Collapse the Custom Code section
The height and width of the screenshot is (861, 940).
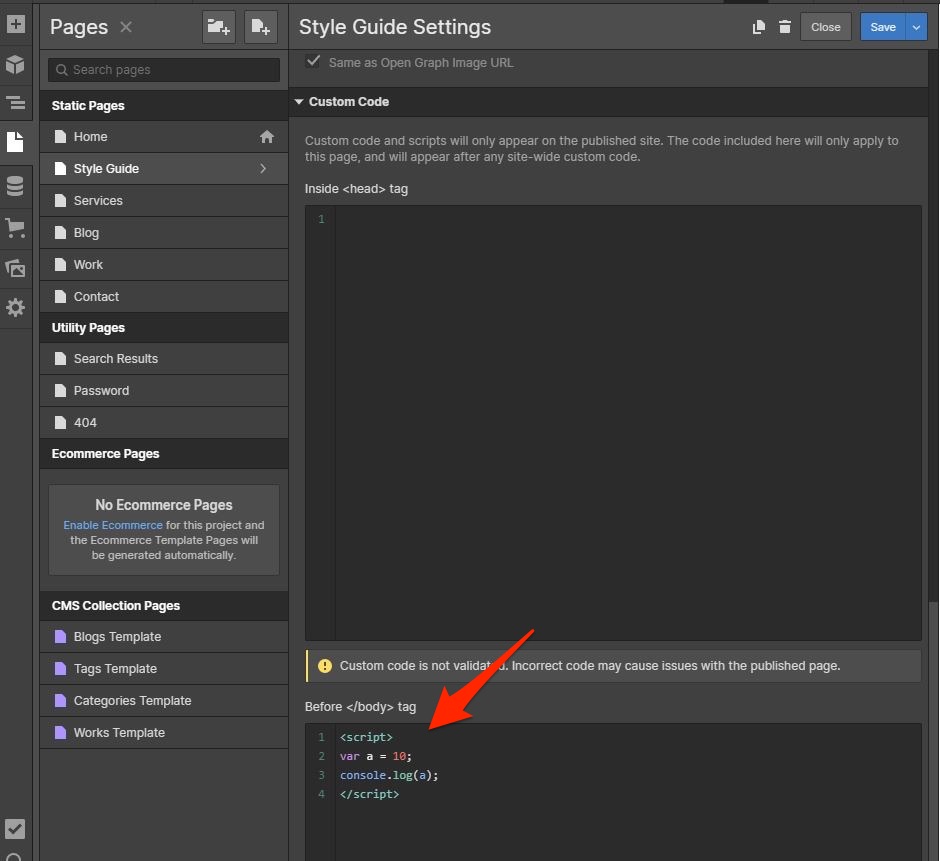(299, 102)
